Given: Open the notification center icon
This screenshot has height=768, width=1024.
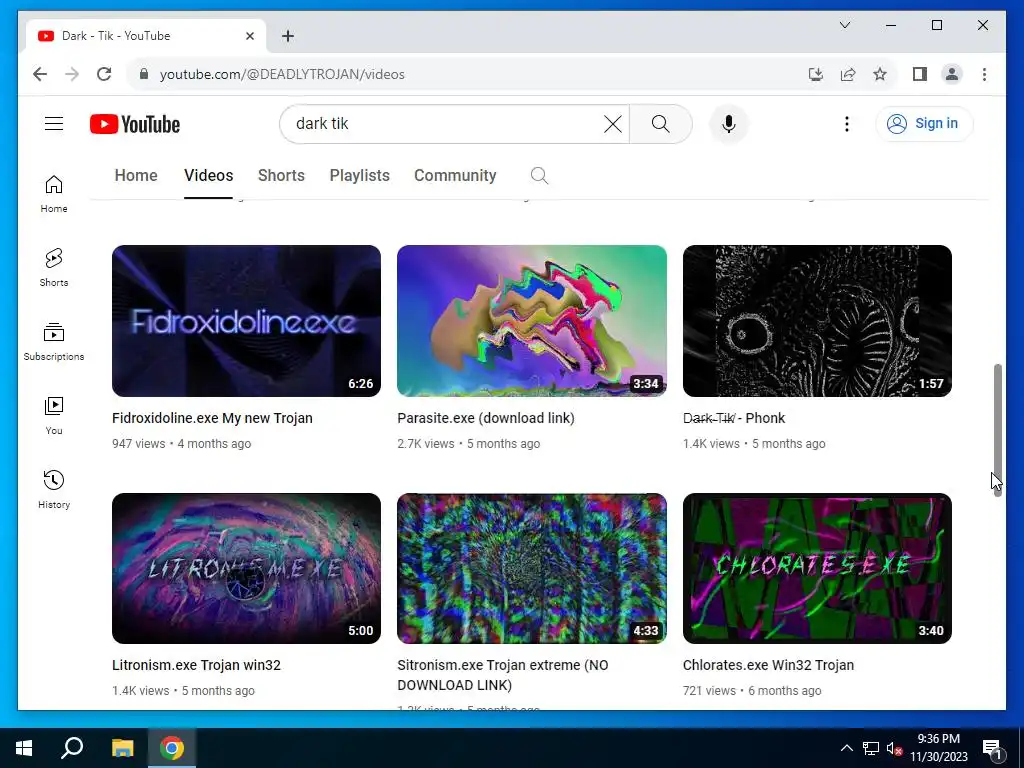Looking at the screenshot, I should click(x=992, y=748).
